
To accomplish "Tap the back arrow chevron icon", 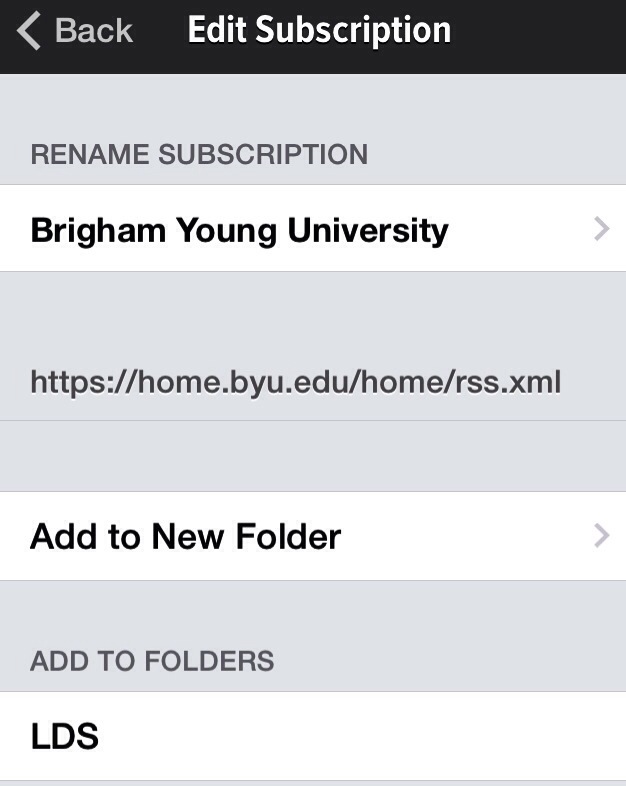I will pos(29,31).
